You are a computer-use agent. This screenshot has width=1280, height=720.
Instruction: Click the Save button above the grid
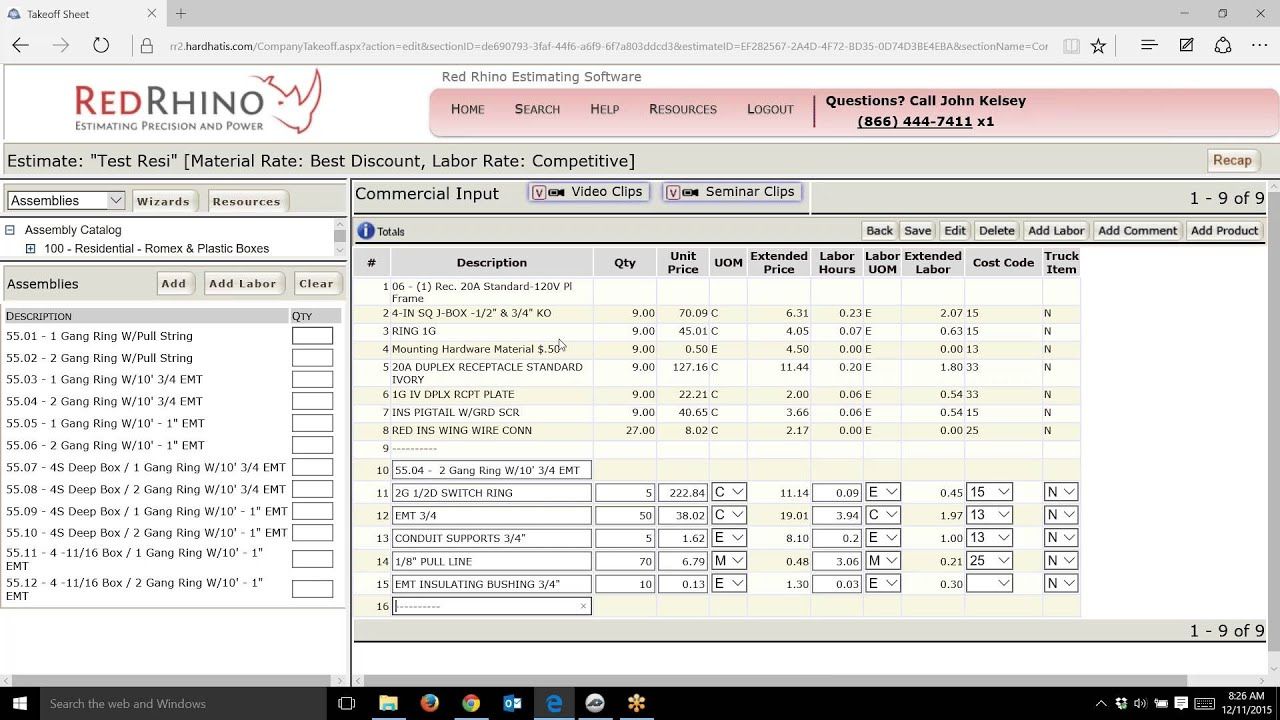917,230
